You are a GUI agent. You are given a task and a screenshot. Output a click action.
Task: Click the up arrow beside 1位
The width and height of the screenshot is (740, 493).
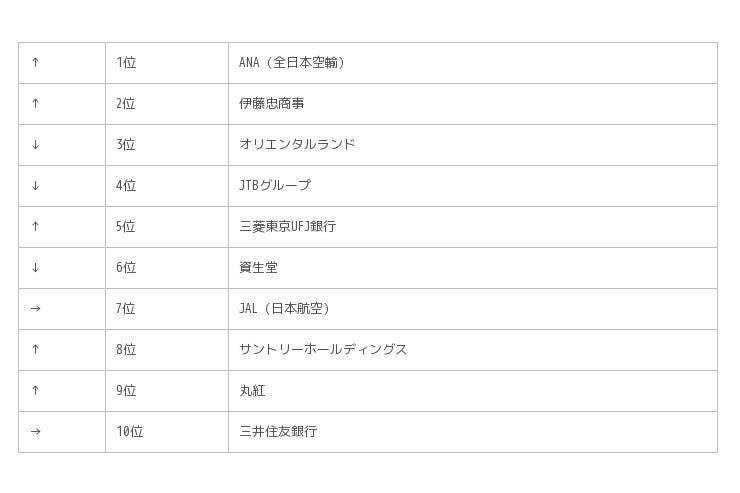click(x=36, y=63)
